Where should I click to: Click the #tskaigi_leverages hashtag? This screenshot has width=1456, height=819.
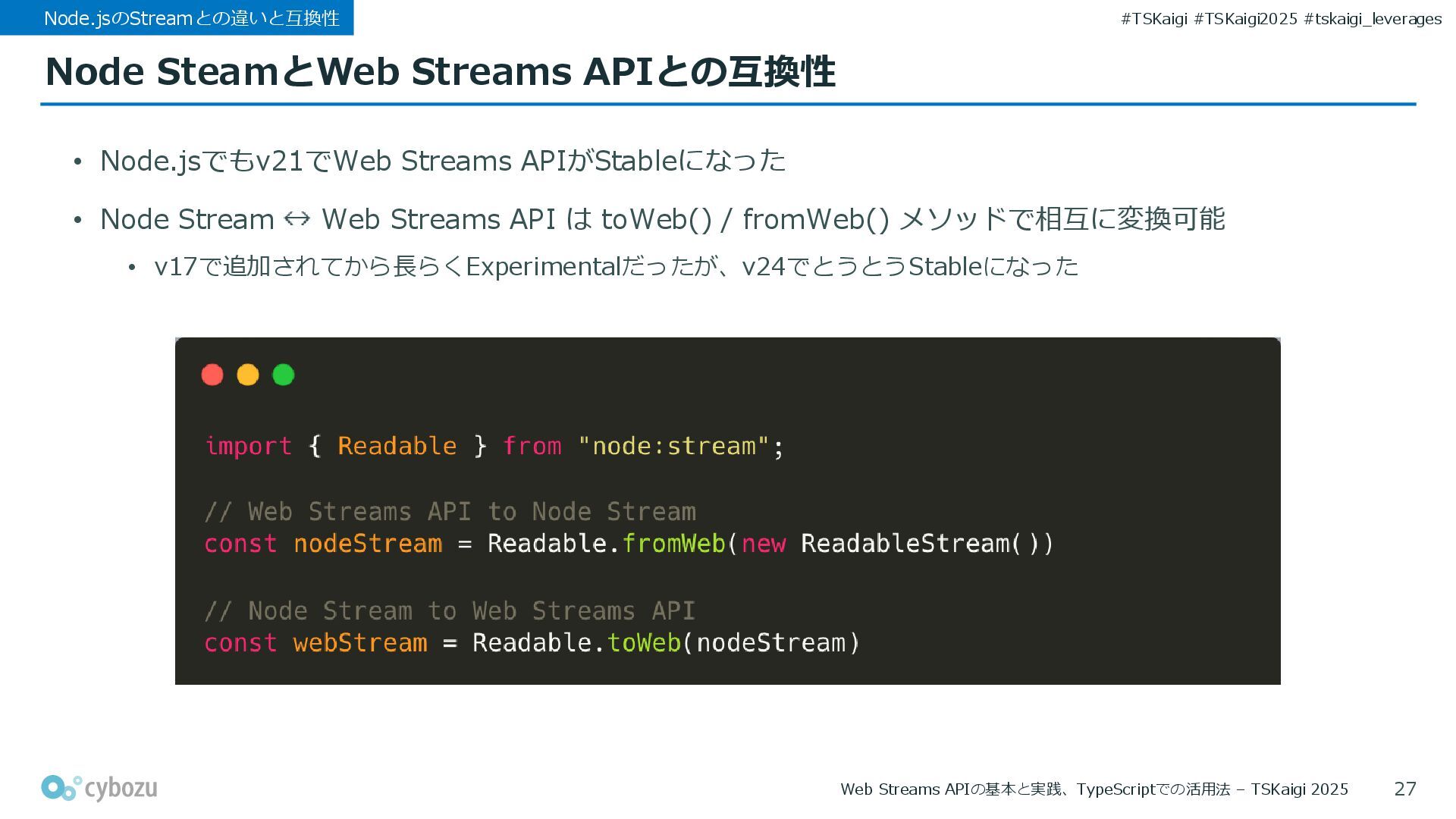tap(1373, 19)
